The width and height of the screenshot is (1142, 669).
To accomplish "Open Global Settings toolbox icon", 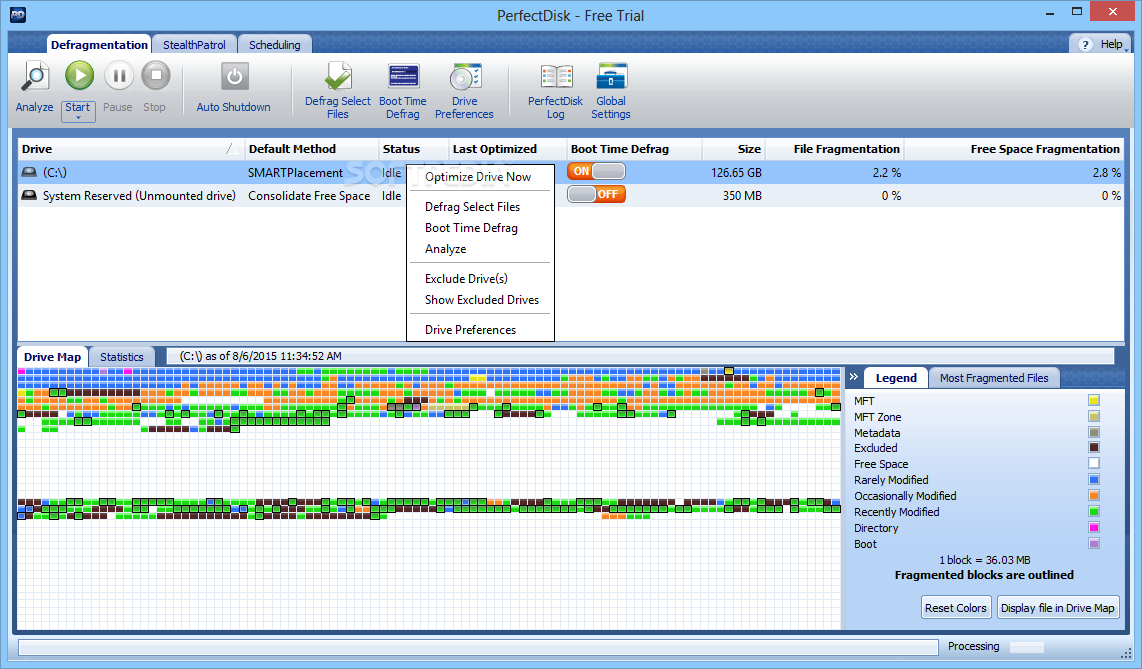I will coord(611,76).
